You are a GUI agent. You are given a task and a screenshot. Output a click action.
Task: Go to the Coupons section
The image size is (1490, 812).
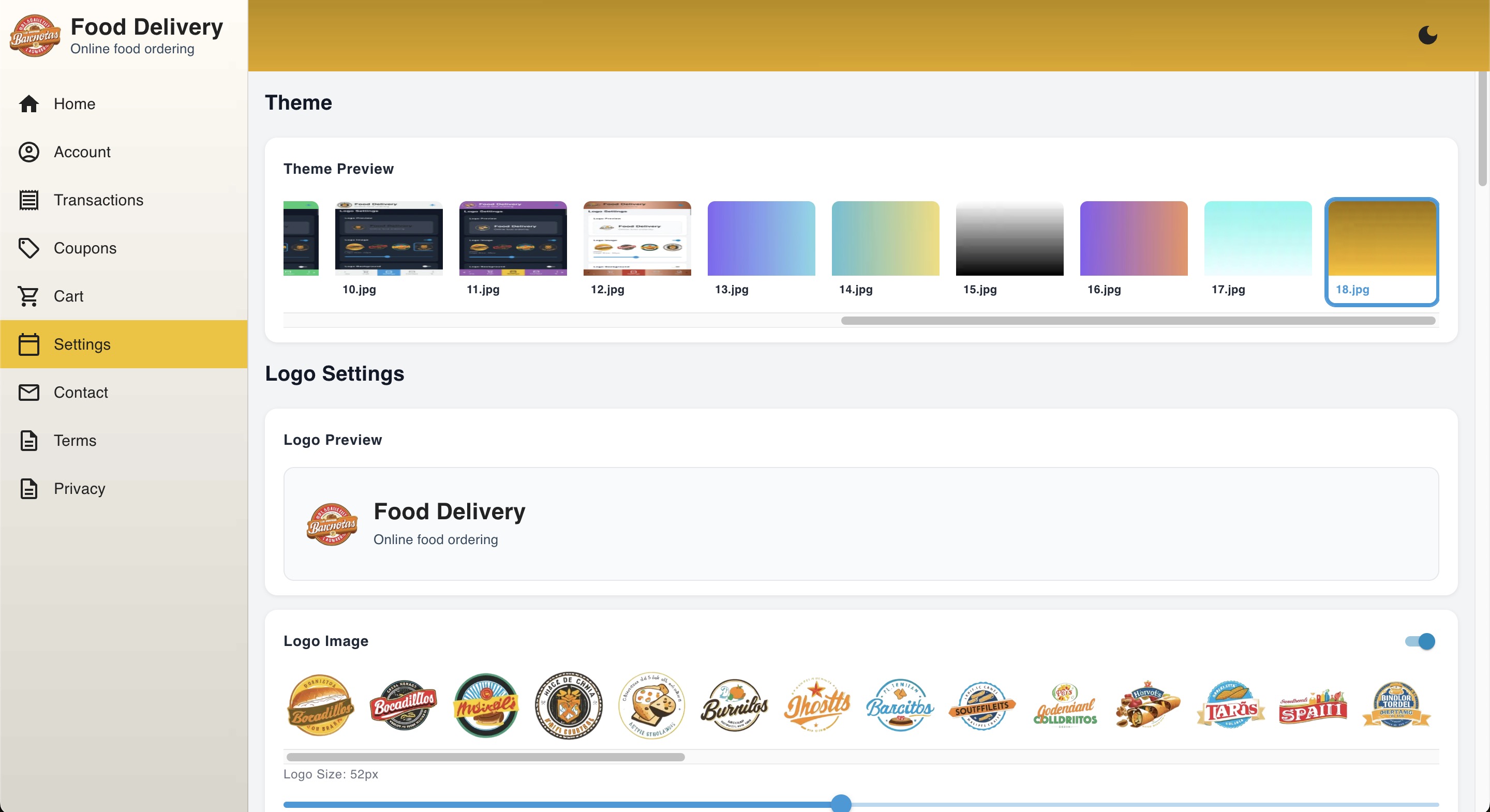click(x=124, y=248)
